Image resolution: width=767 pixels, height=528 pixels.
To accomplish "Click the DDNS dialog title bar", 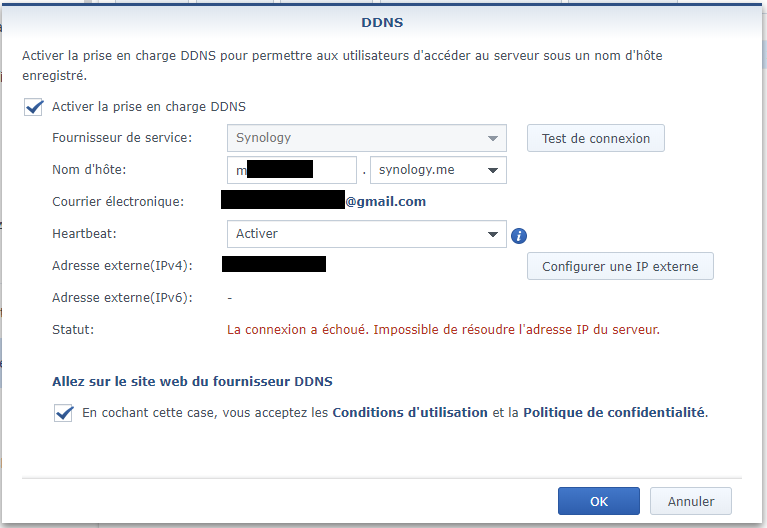I will 382,21.
